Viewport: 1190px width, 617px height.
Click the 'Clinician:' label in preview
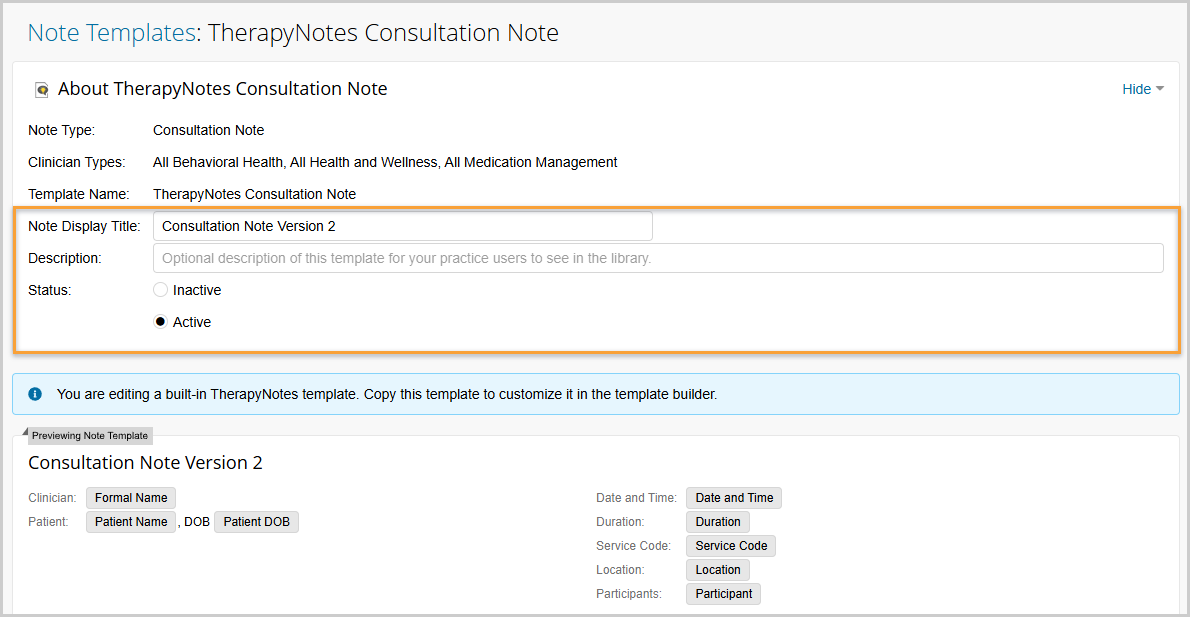(52, 498)
